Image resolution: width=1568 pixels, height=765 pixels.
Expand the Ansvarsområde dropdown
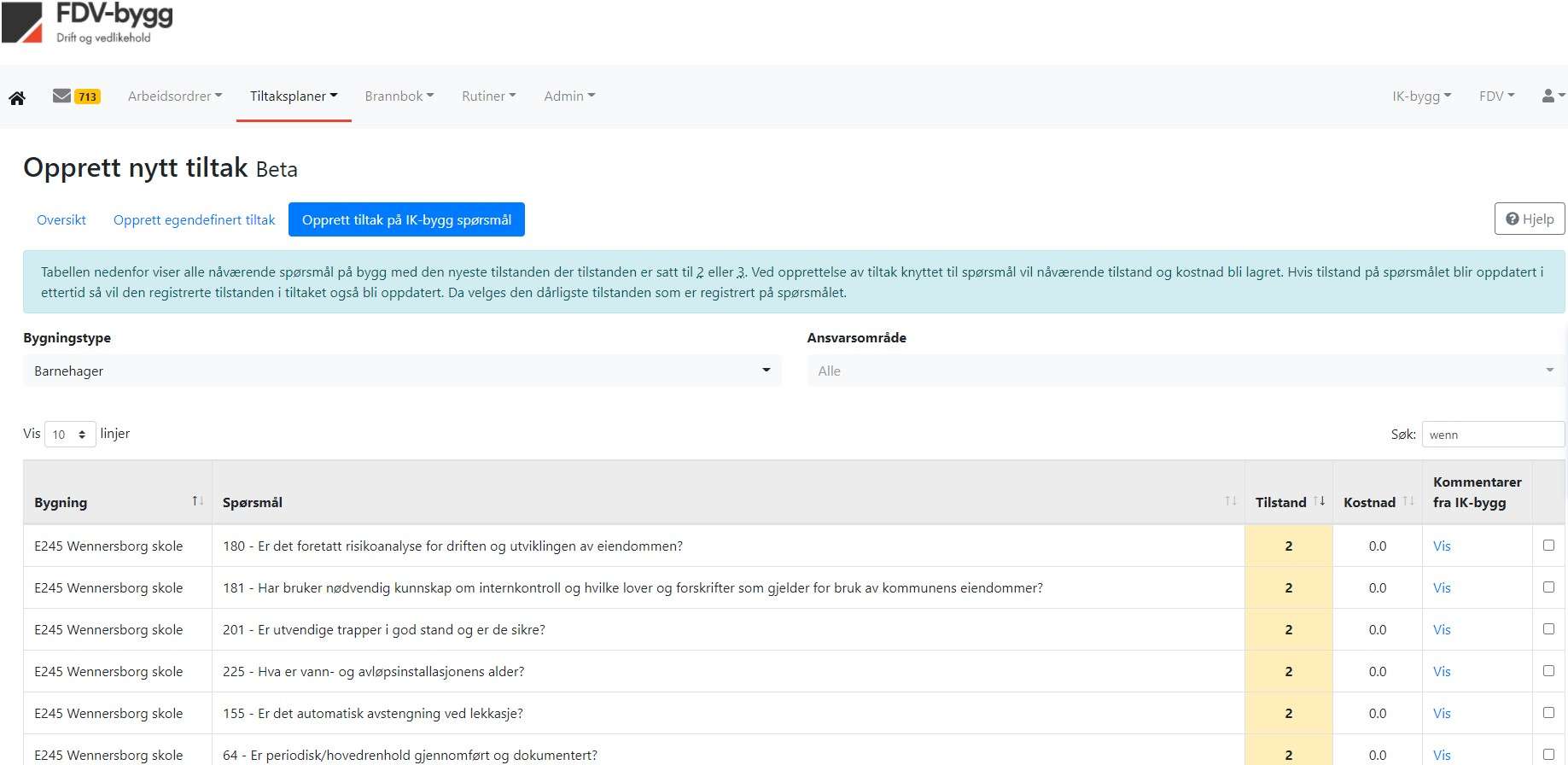click(1185, 371)
